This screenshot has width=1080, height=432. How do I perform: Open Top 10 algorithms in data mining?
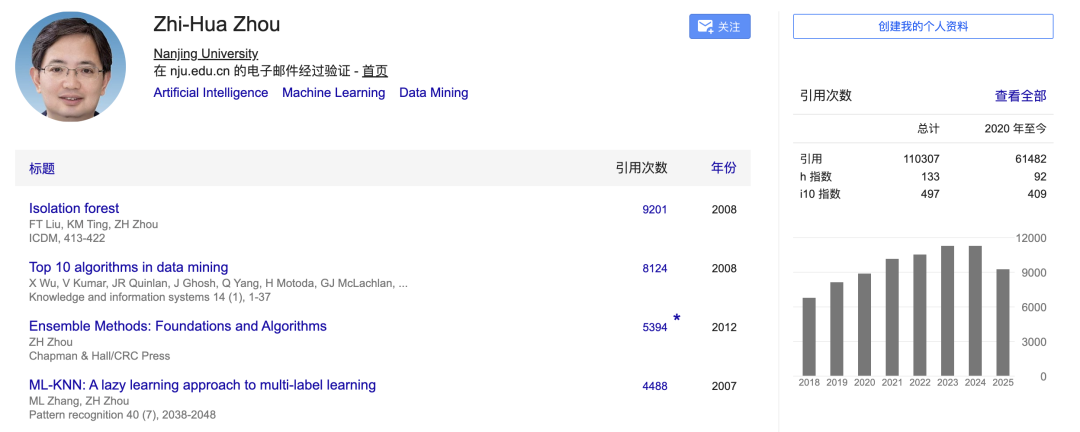128,267
